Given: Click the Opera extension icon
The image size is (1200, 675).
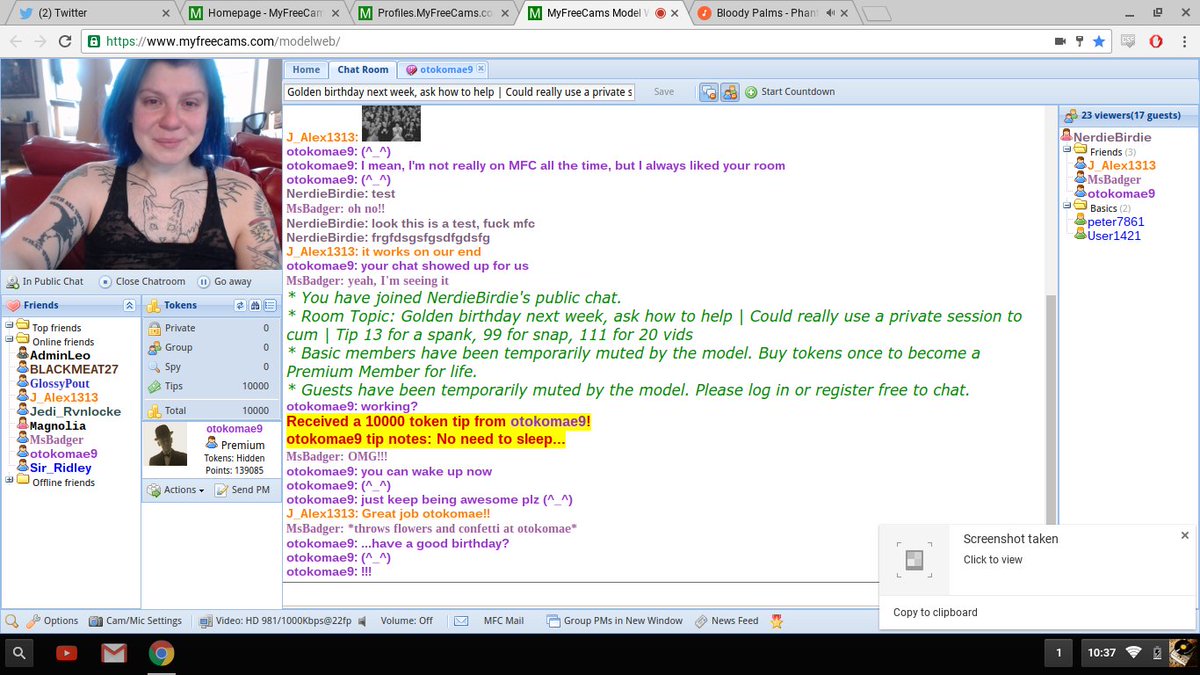Looking at the screenshot, I should point(1154,41).
